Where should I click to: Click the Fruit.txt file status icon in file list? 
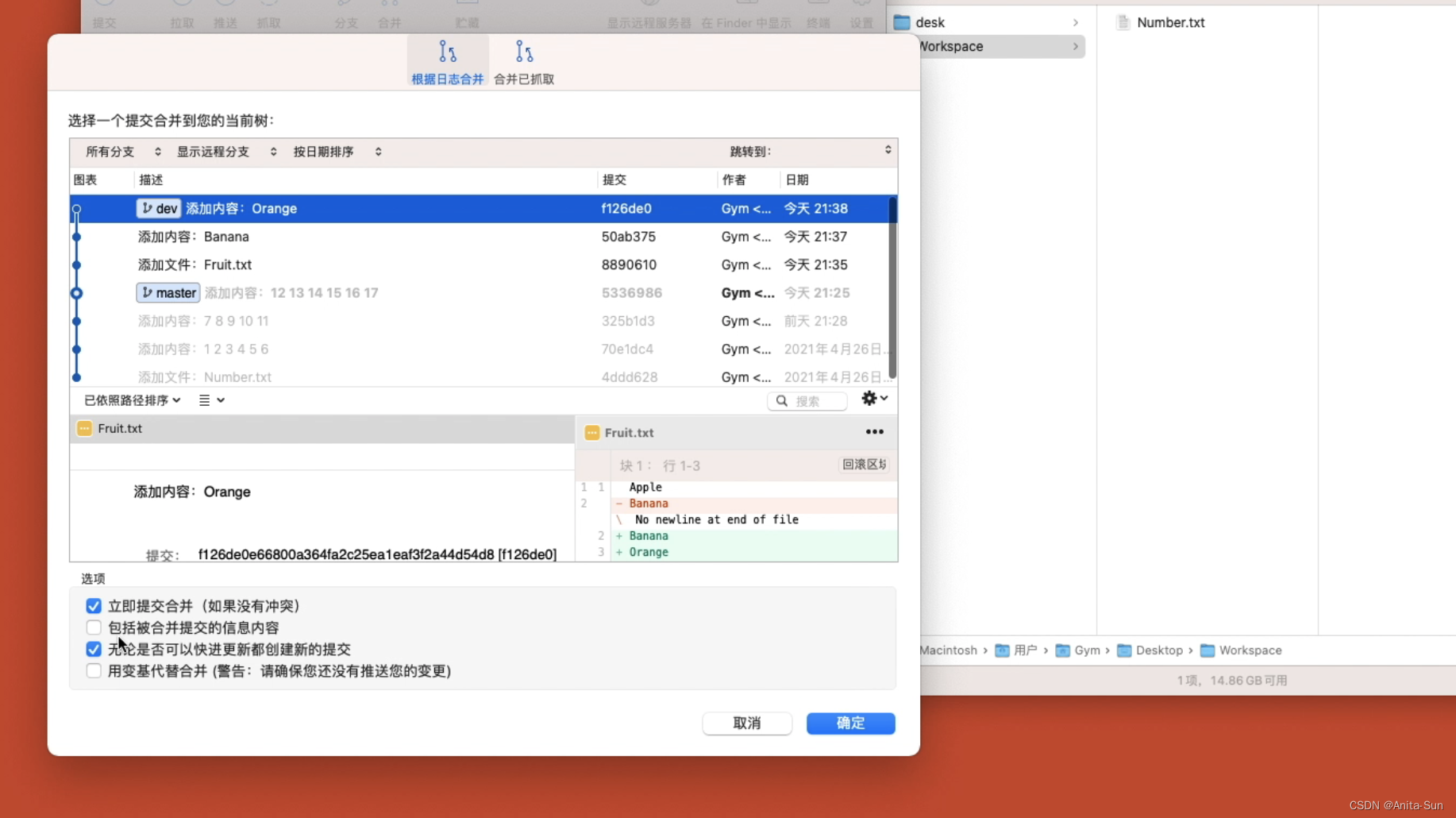point(84,429)
